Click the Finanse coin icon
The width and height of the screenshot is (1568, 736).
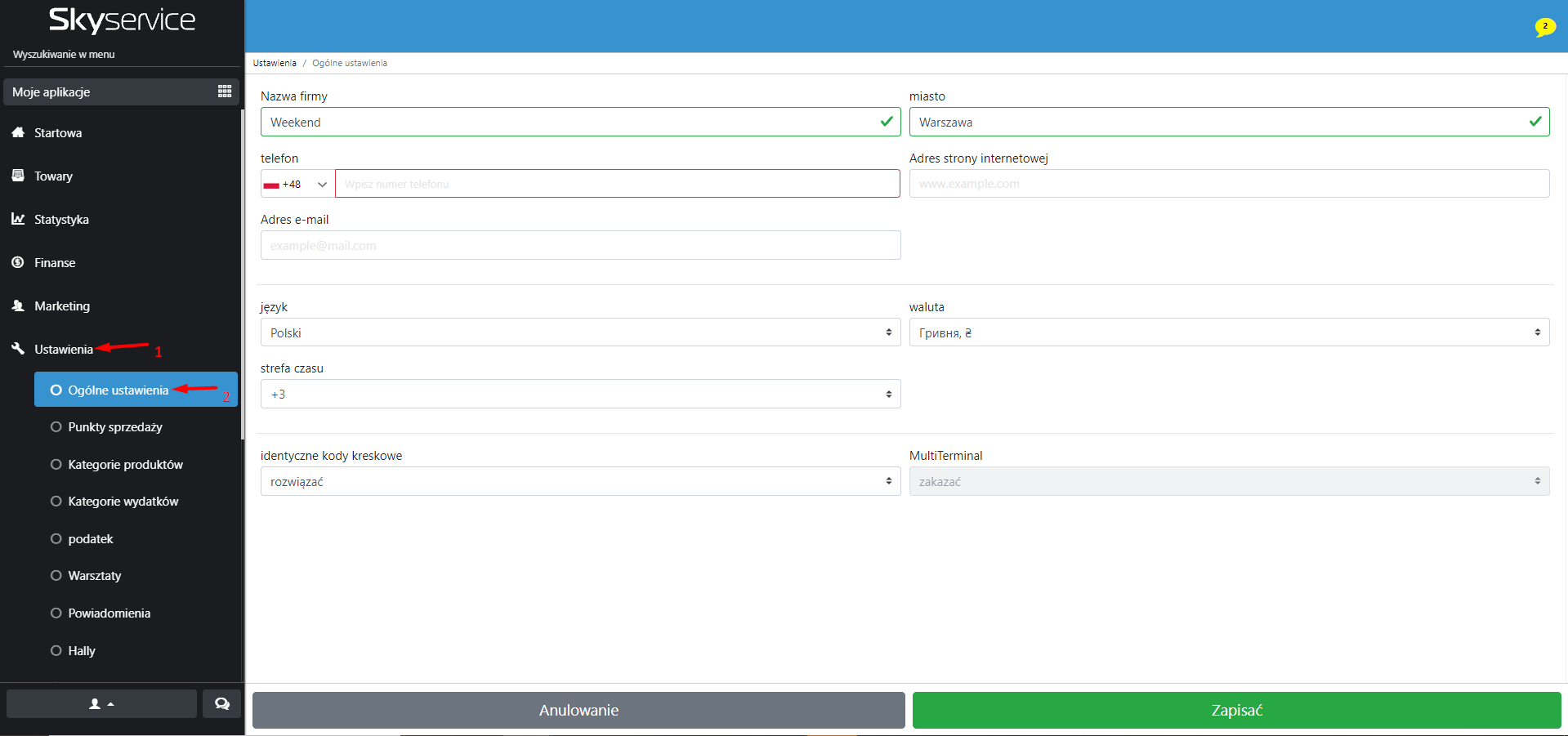click(x=18, y=262)
